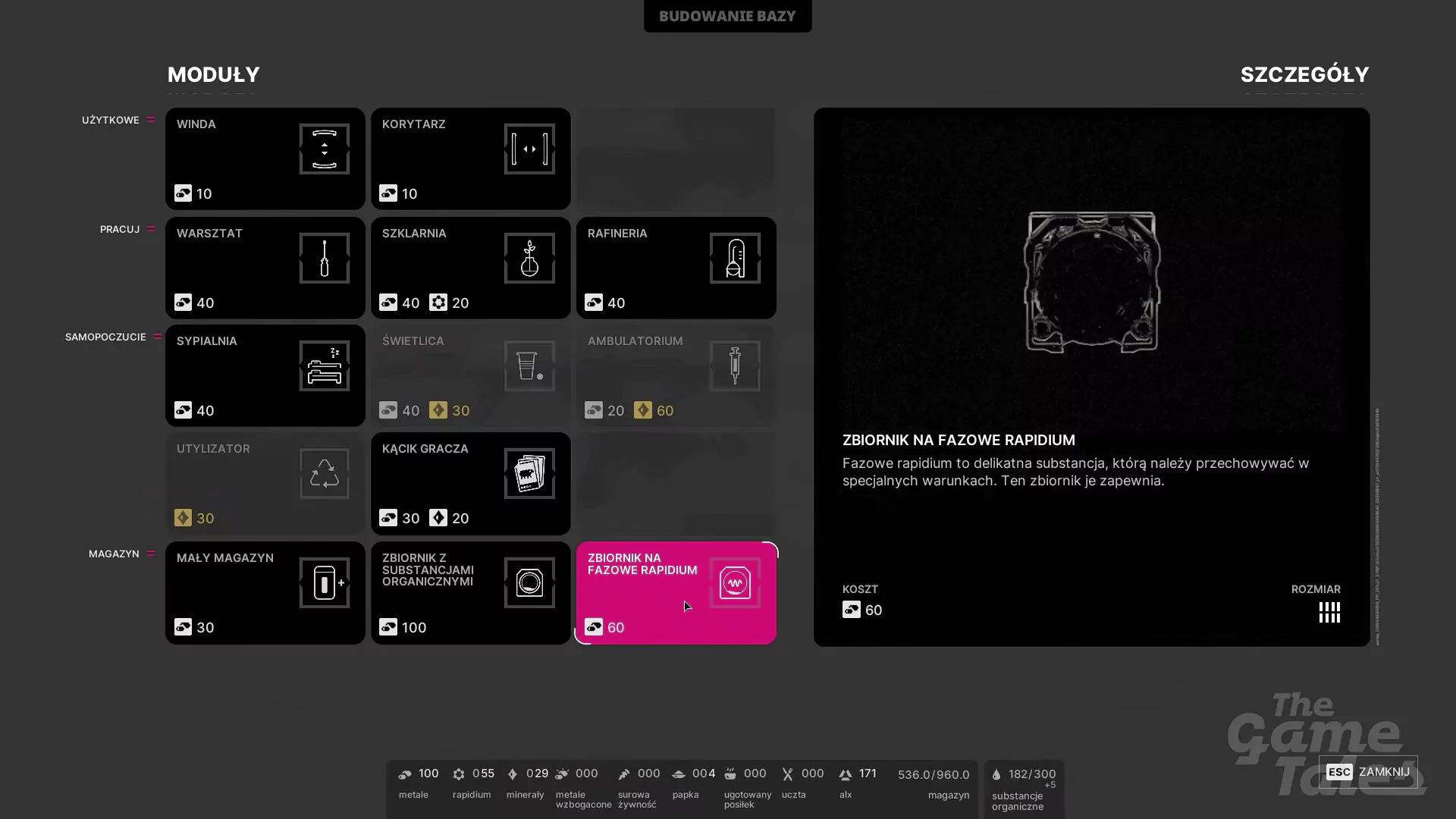This screenshot has height=819, width=1456.
Task: Click the Korytarz corridor icon
Action: (x=529, y=149)
